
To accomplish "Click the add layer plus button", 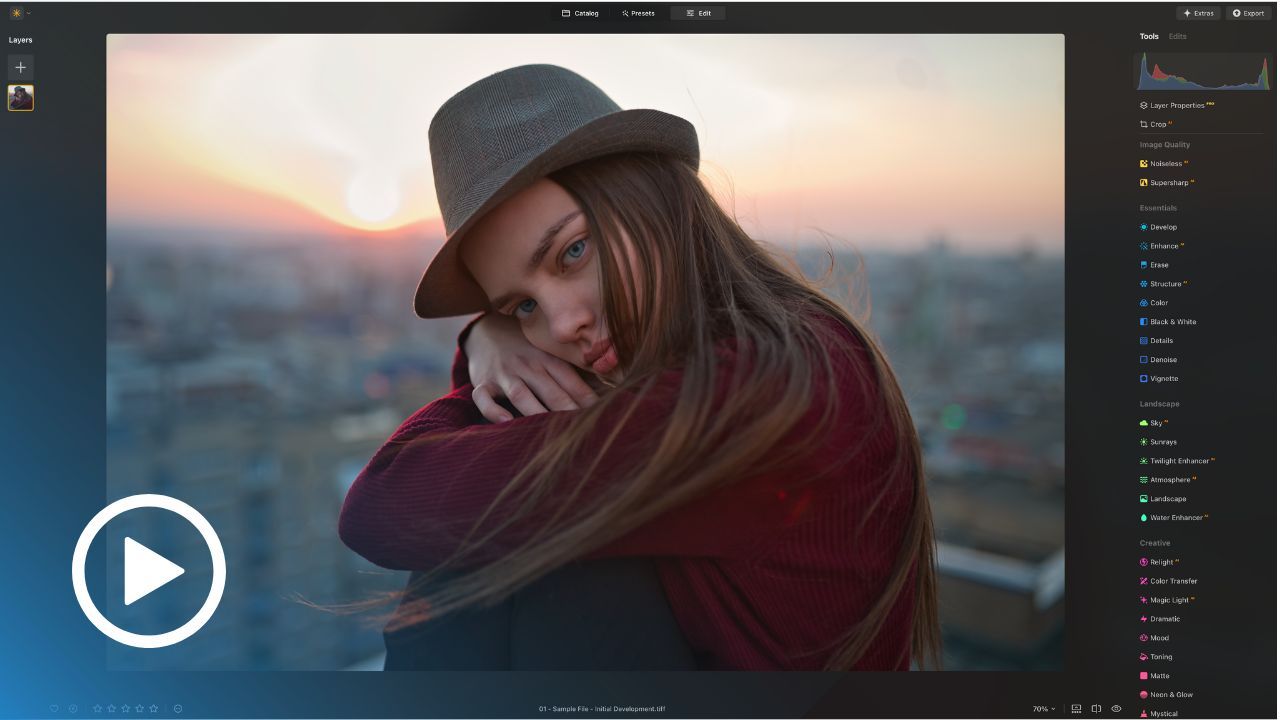I will [x=21, y=68].
